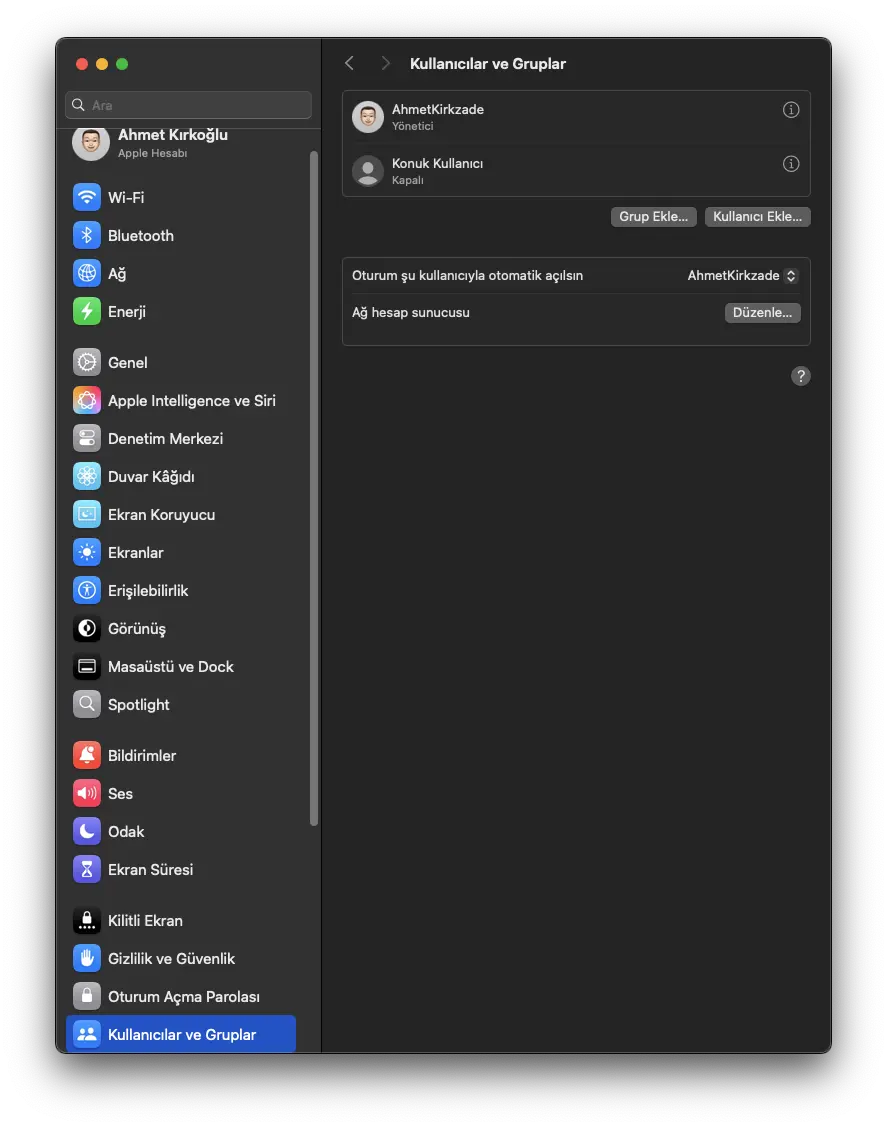Screen dimensions: 887x1127
Task: Click 'Oturum şu kullanıcıyla otomatik açılsın' label
Action: click(467, 275)
